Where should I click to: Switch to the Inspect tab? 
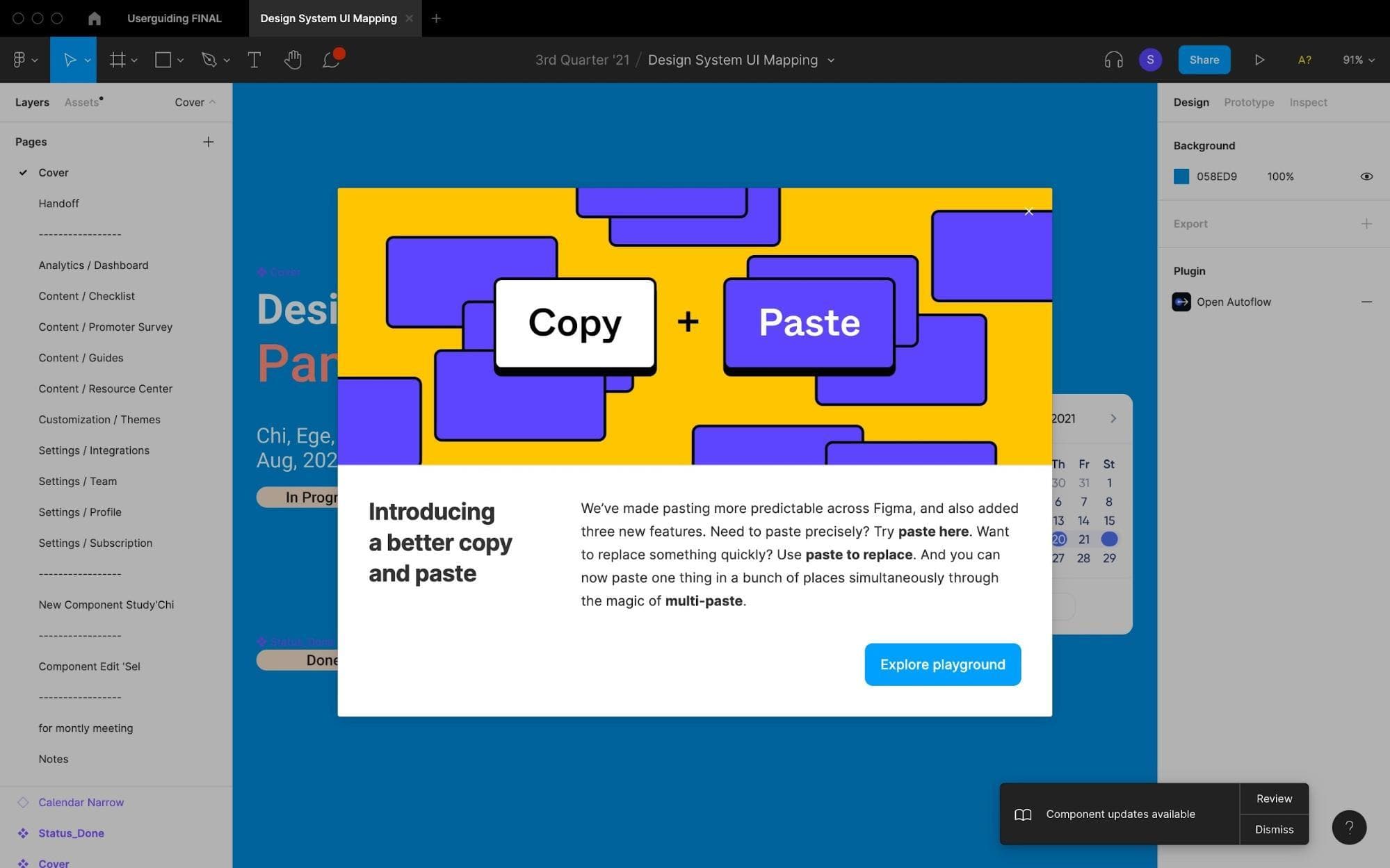1308,102
